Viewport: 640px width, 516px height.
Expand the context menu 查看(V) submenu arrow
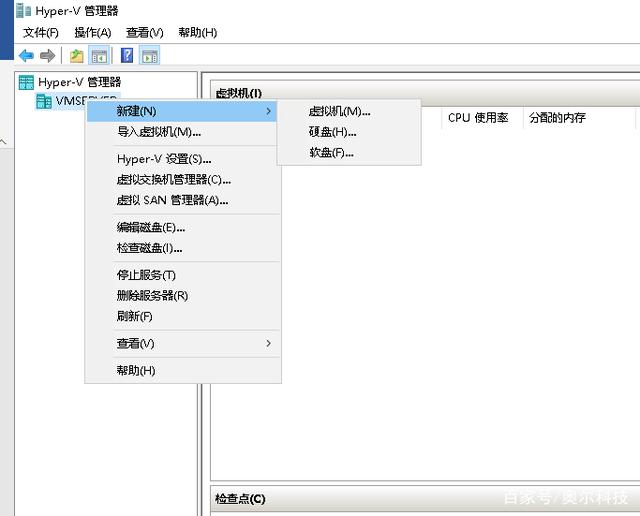tap(268, 343)
